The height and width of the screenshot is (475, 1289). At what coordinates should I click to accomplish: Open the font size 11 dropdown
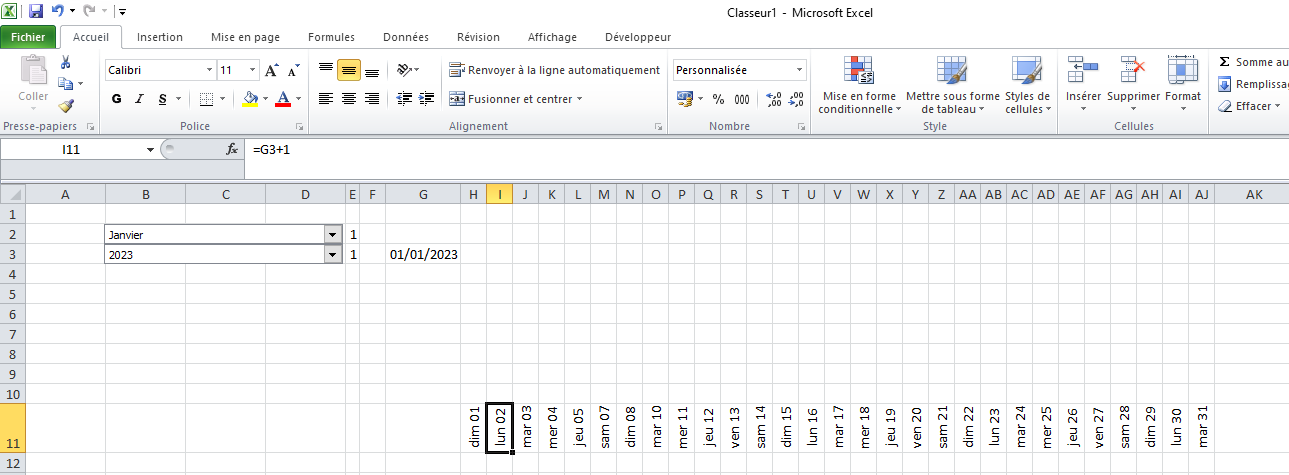pos(252,70)
